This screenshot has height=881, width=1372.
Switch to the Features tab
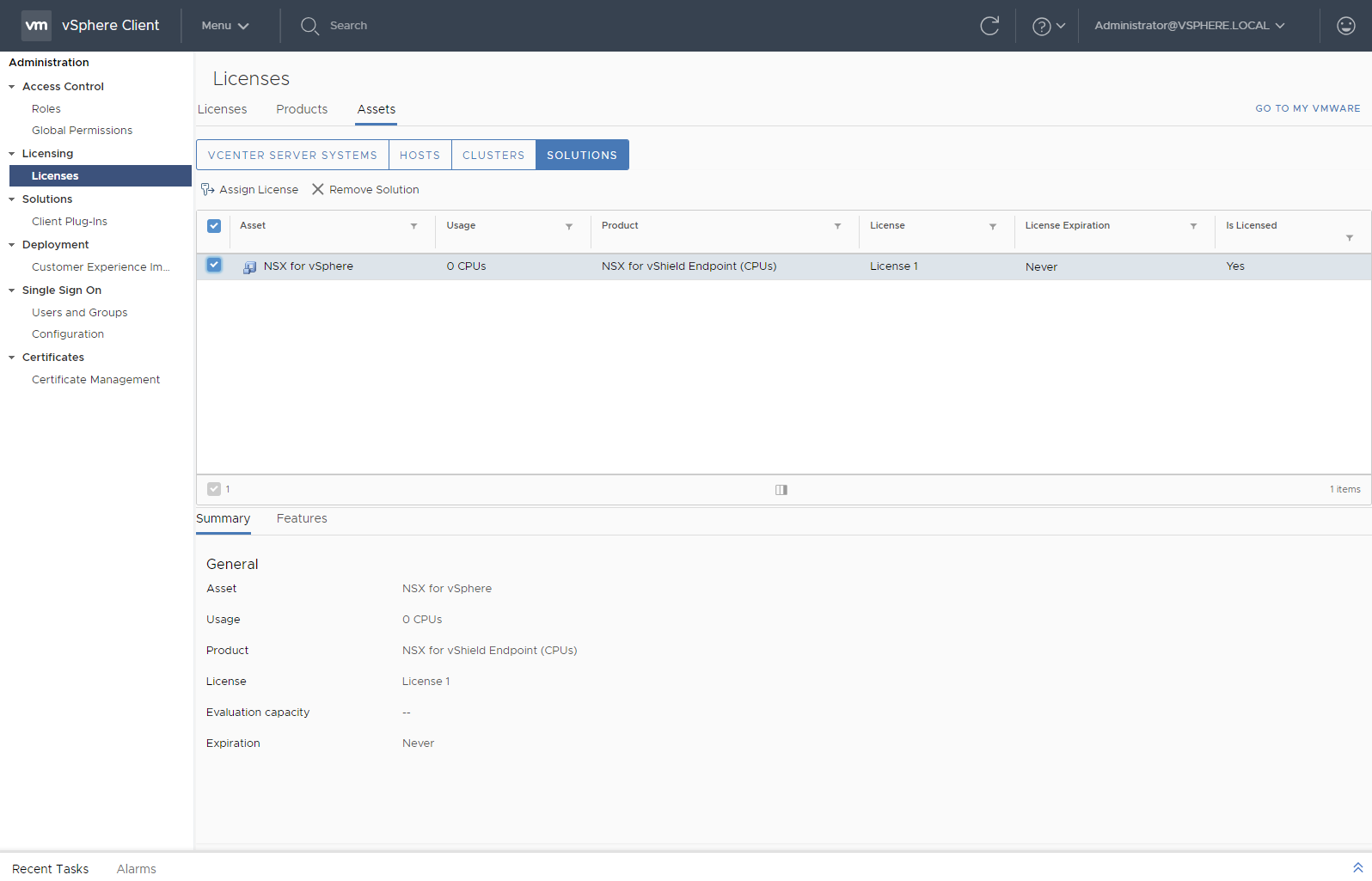[x=302, y=518]
